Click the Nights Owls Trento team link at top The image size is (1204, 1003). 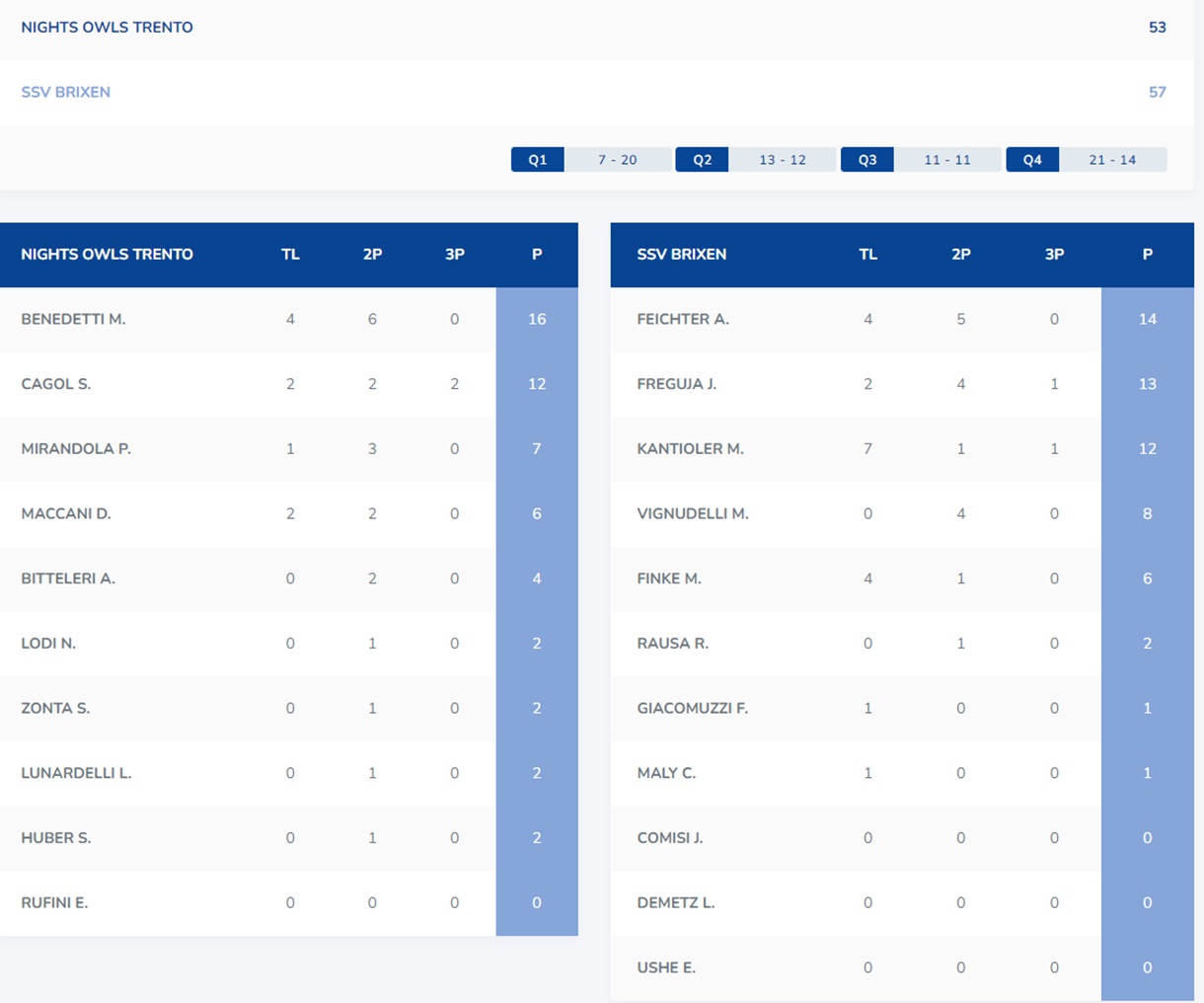pyautogui.click(x=107, y=28)
